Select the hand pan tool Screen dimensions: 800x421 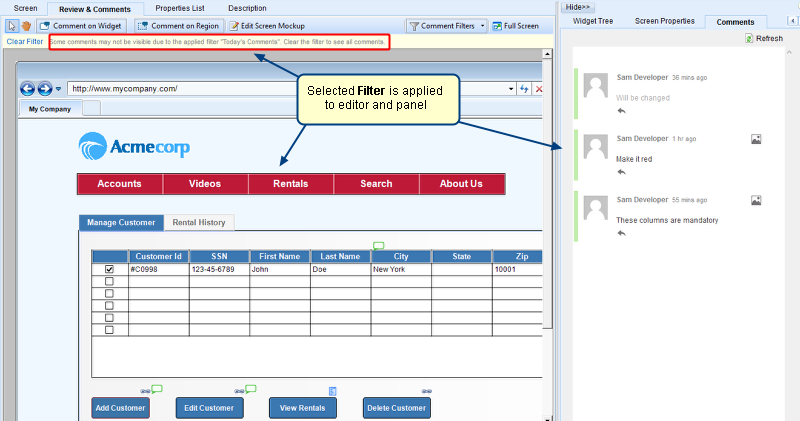(x=26, y=25)
